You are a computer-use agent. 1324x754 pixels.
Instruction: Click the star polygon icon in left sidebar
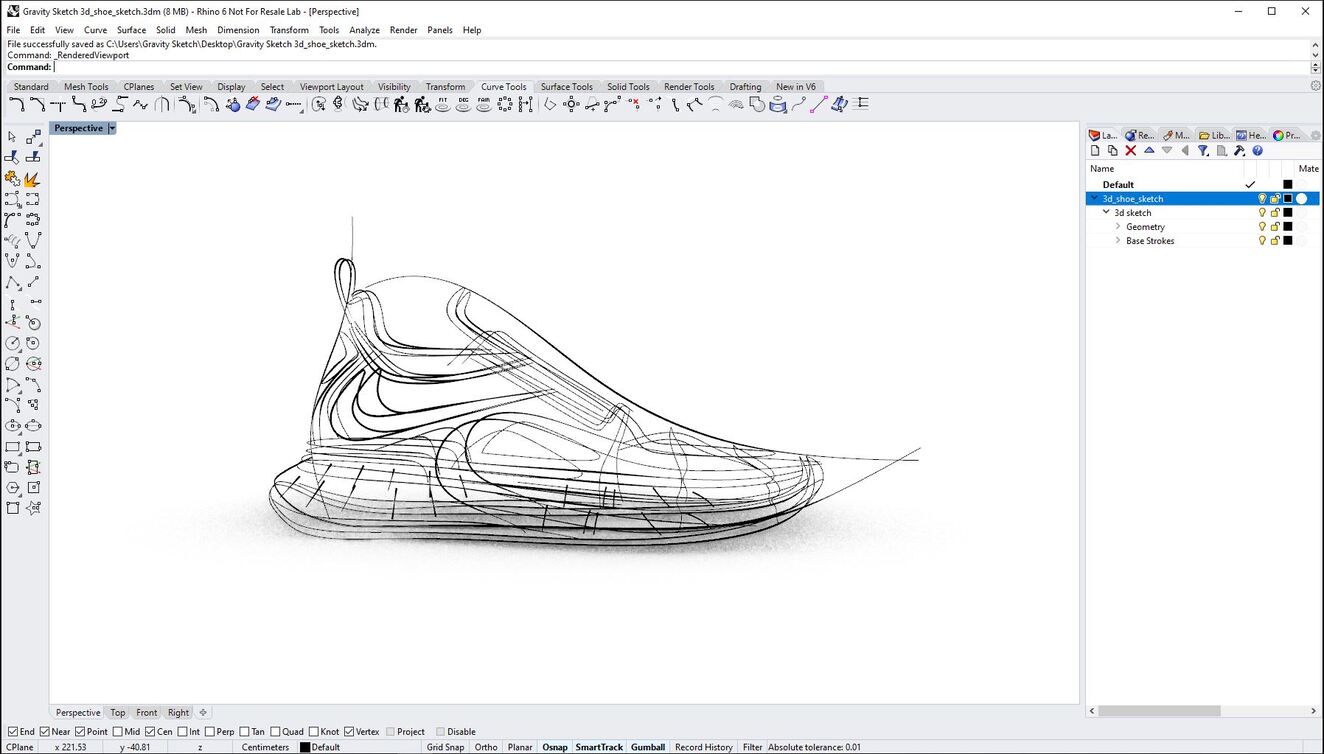(x=33, y=508)
